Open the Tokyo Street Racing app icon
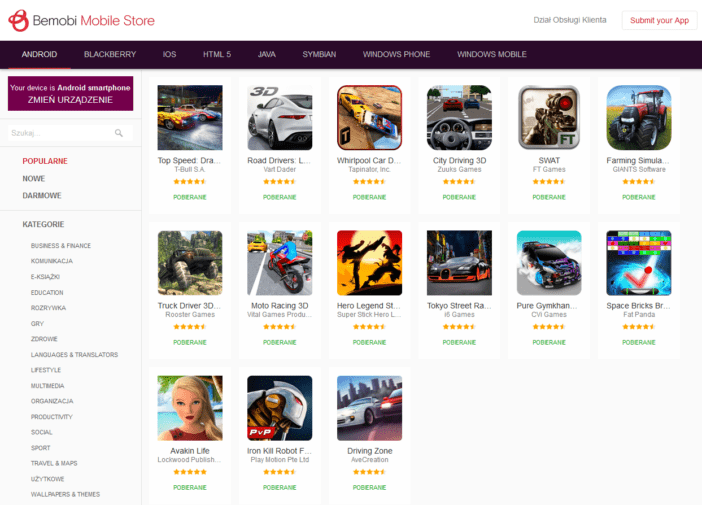The width and height of the screenshot is (702, 505). click(459, 263)
